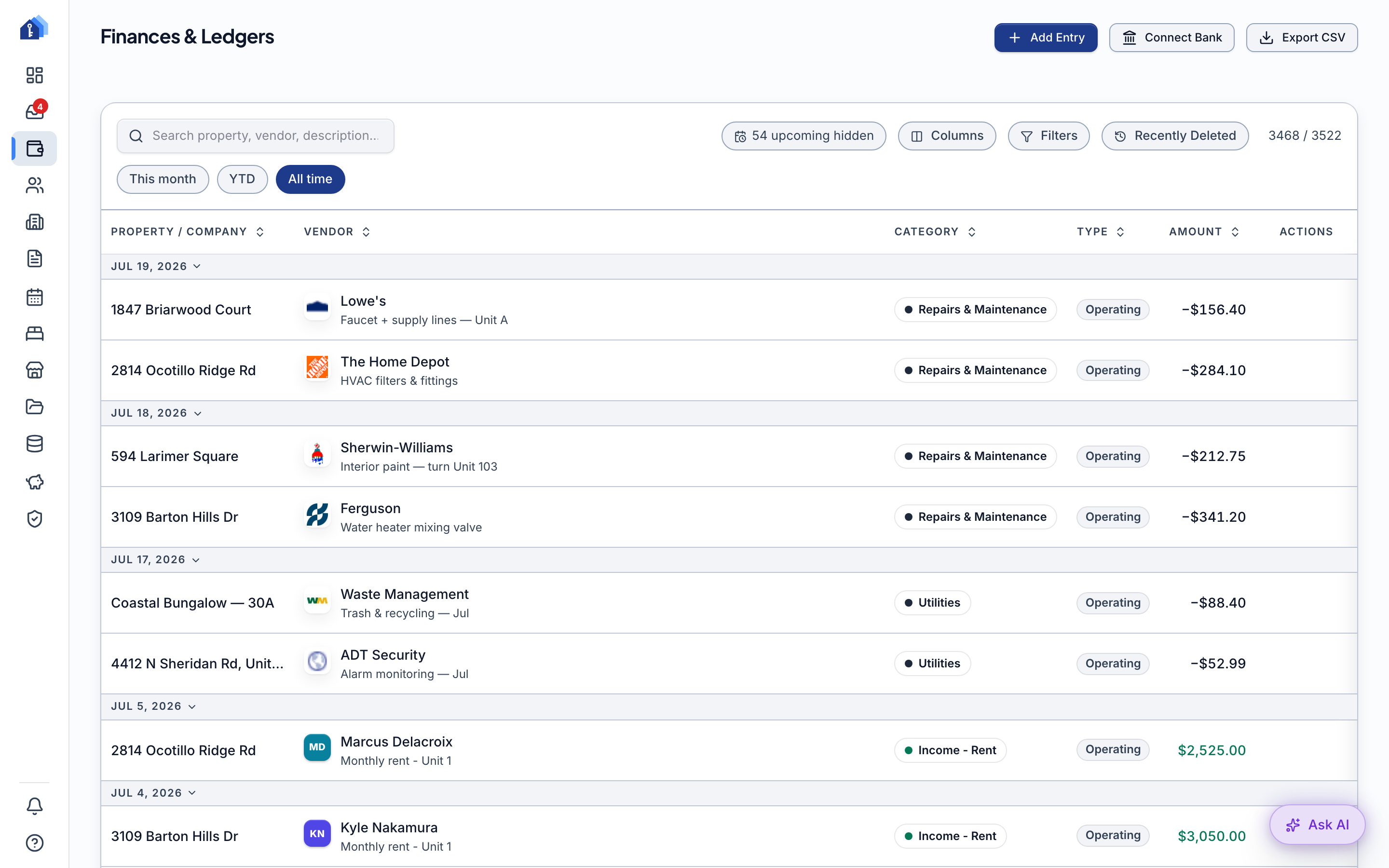Sort by Amount column

1204,232
